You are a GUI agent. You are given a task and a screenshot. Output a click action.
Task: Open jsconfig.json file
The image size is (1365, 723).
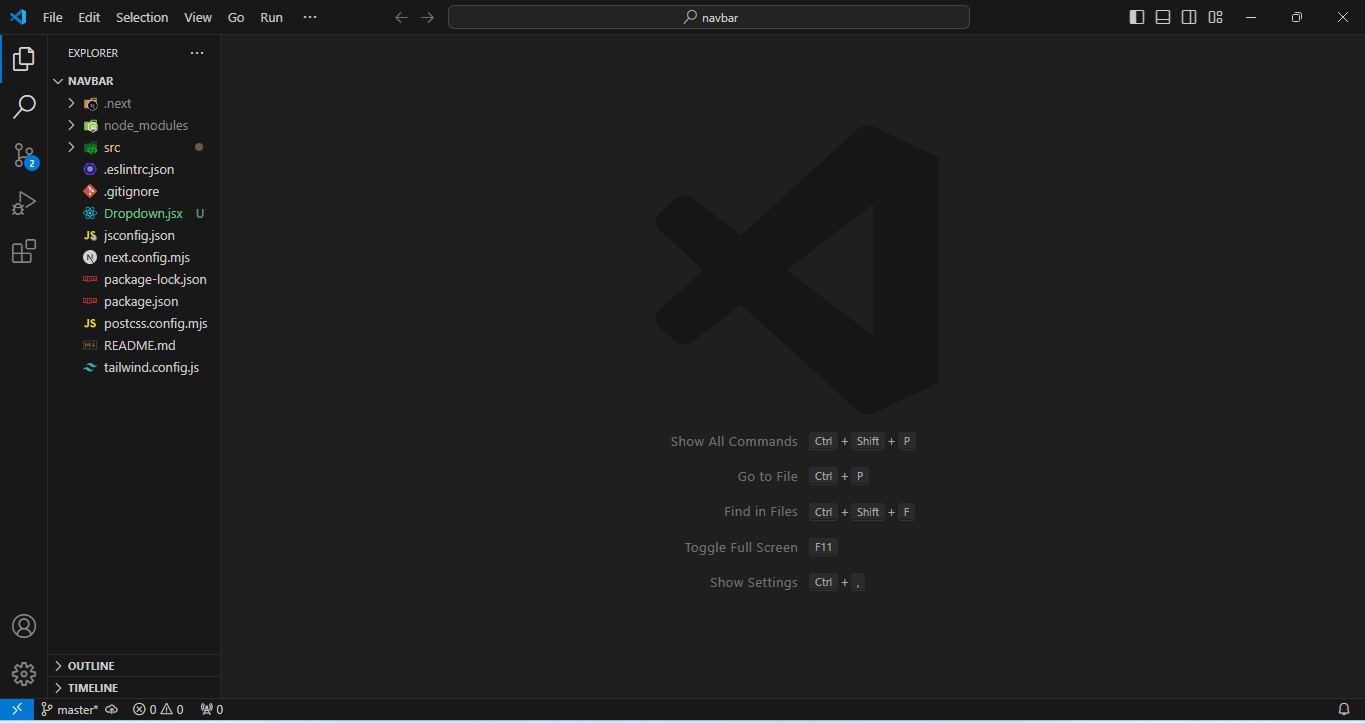click(134, 235)
